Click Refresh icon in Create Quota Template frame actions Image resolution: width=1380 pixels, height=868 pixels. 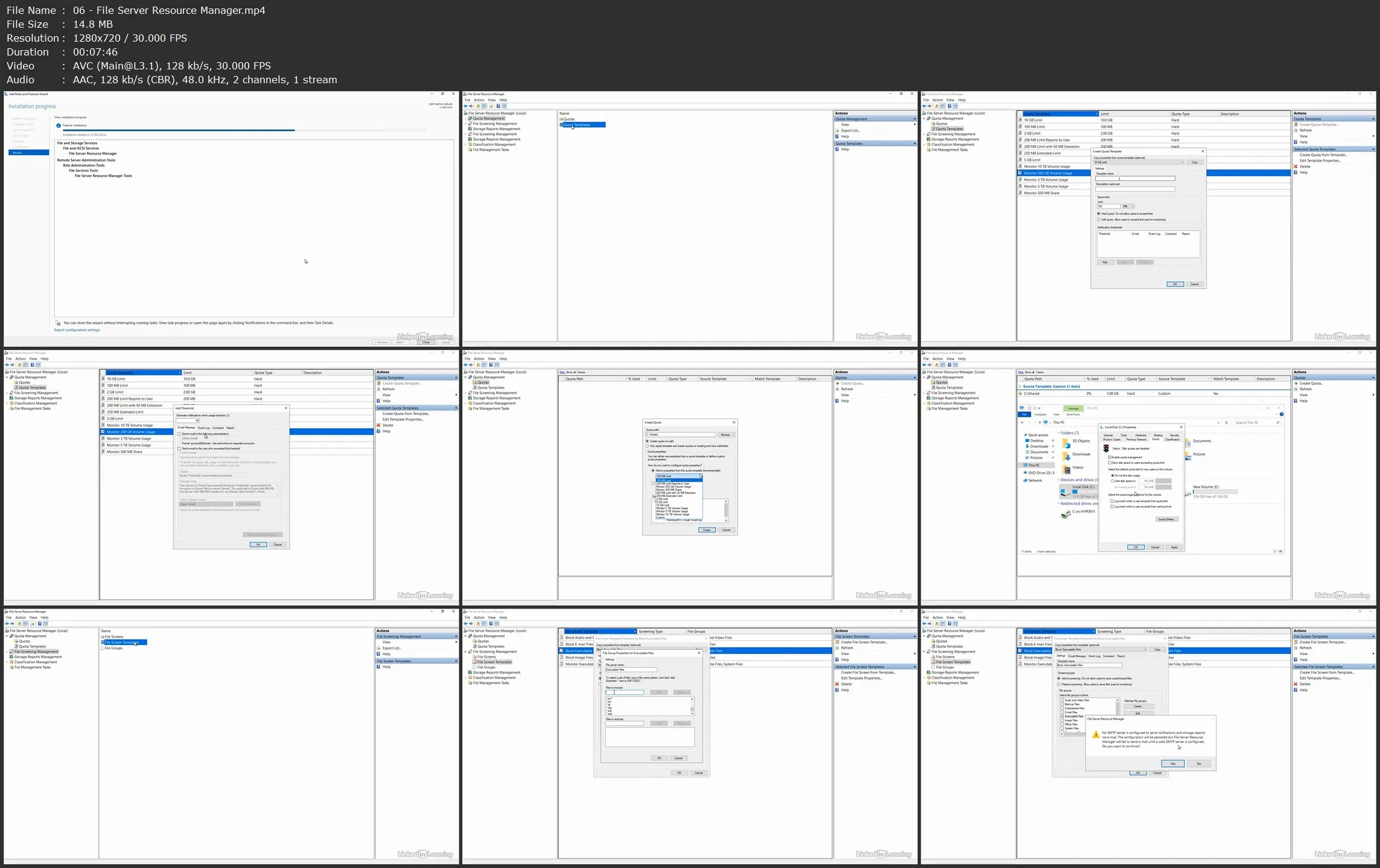tap(1296, 130)
